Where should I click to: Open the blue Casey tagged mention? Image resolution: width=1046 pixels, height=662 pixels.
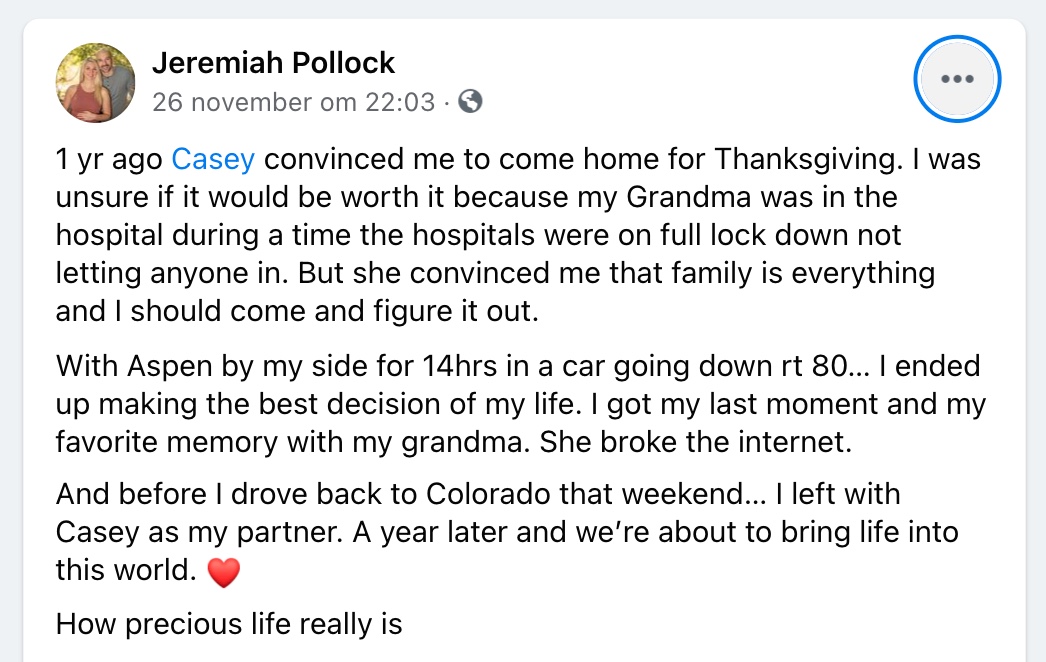213,159
